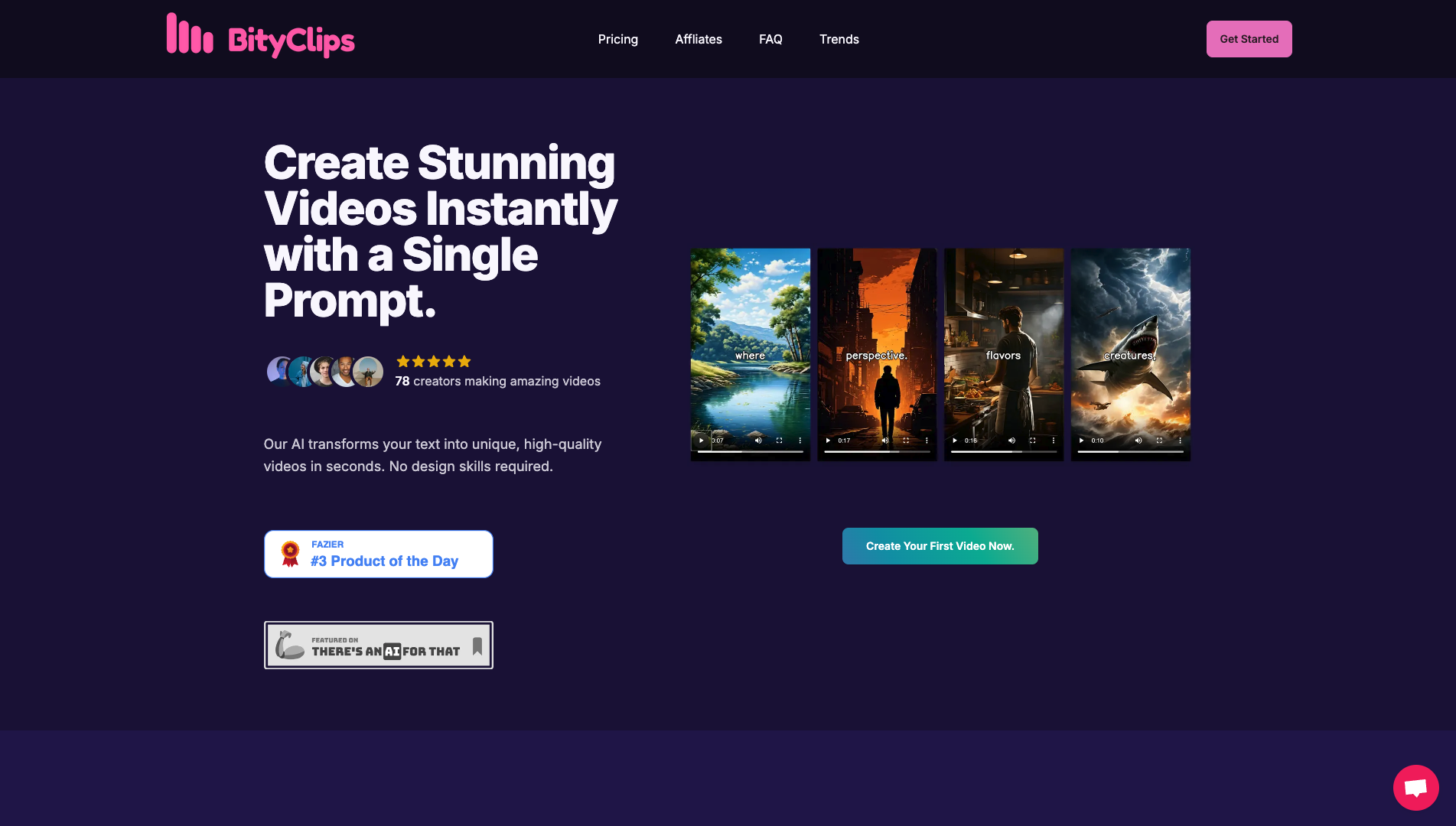Mute the river landscape video
The width and height of the screenshot is (1456, 826).
[x=758, y=441]
